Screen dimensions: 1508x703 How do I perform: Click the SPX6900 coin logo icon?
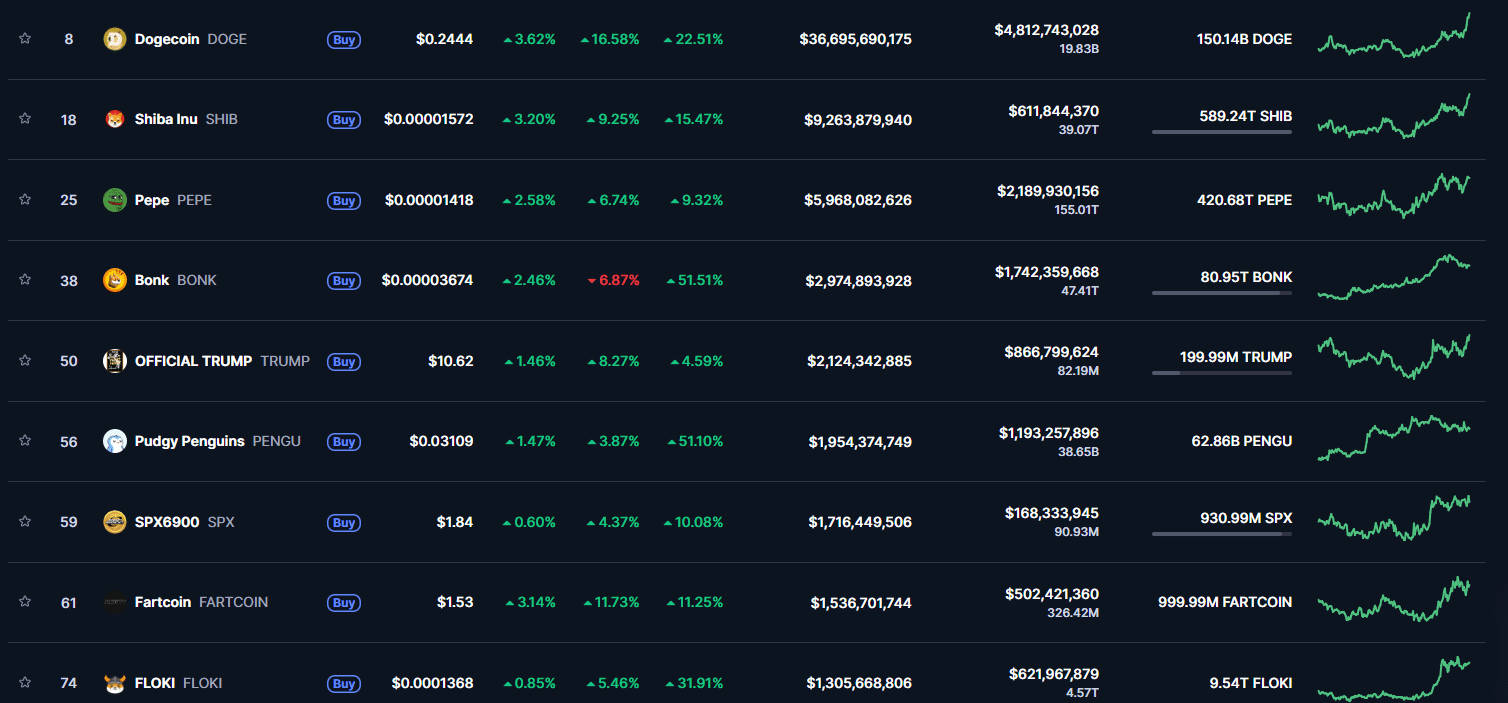[x=115, y=522]
